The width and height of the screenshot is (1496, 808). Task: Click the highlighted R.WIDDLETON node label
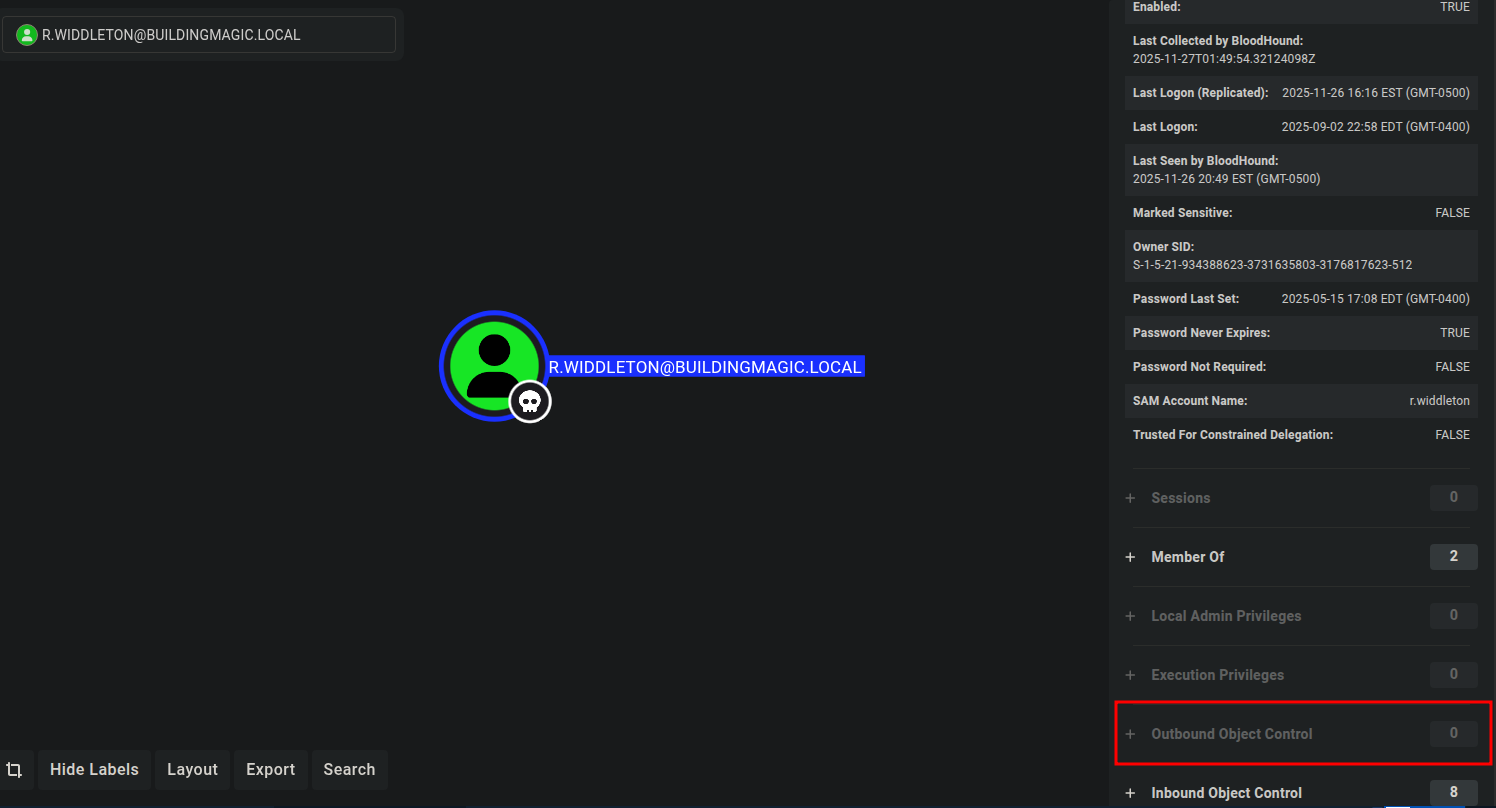(705, 367)
